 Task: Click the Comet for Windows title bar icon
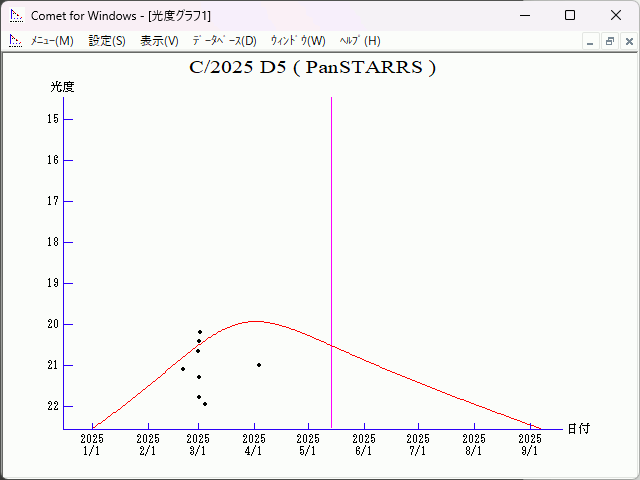pos(16,15)
